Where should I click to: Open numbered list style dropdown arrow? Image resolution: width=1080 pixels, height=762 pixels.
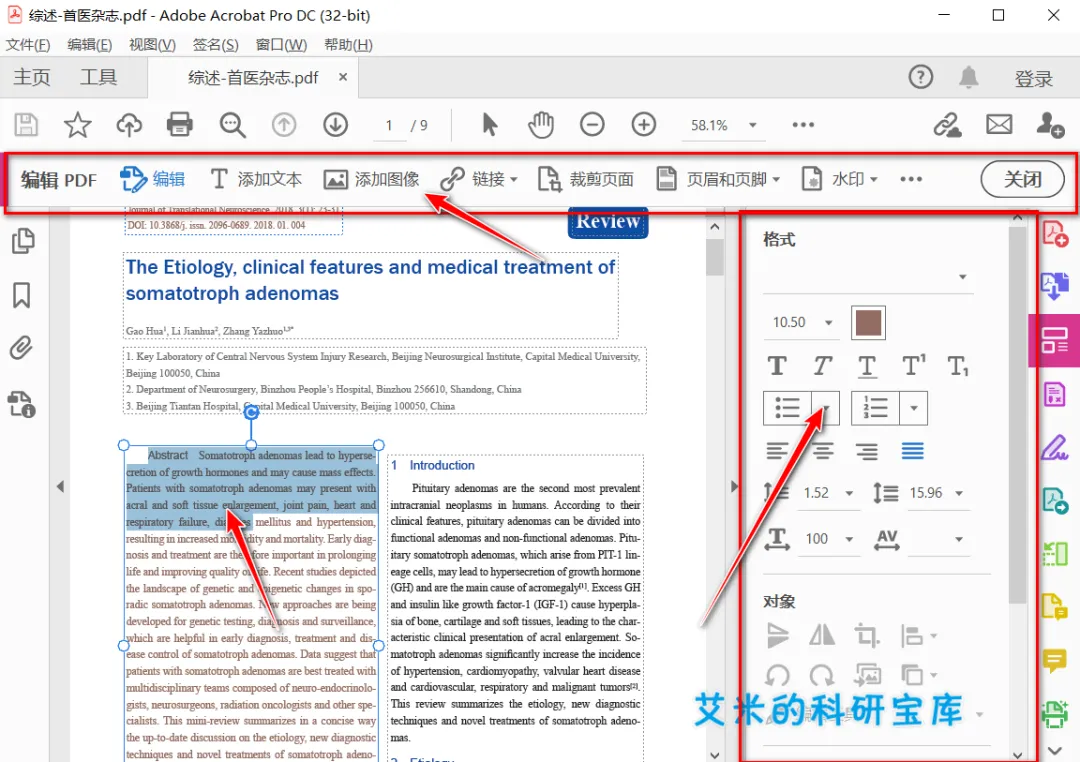(913, 408)
